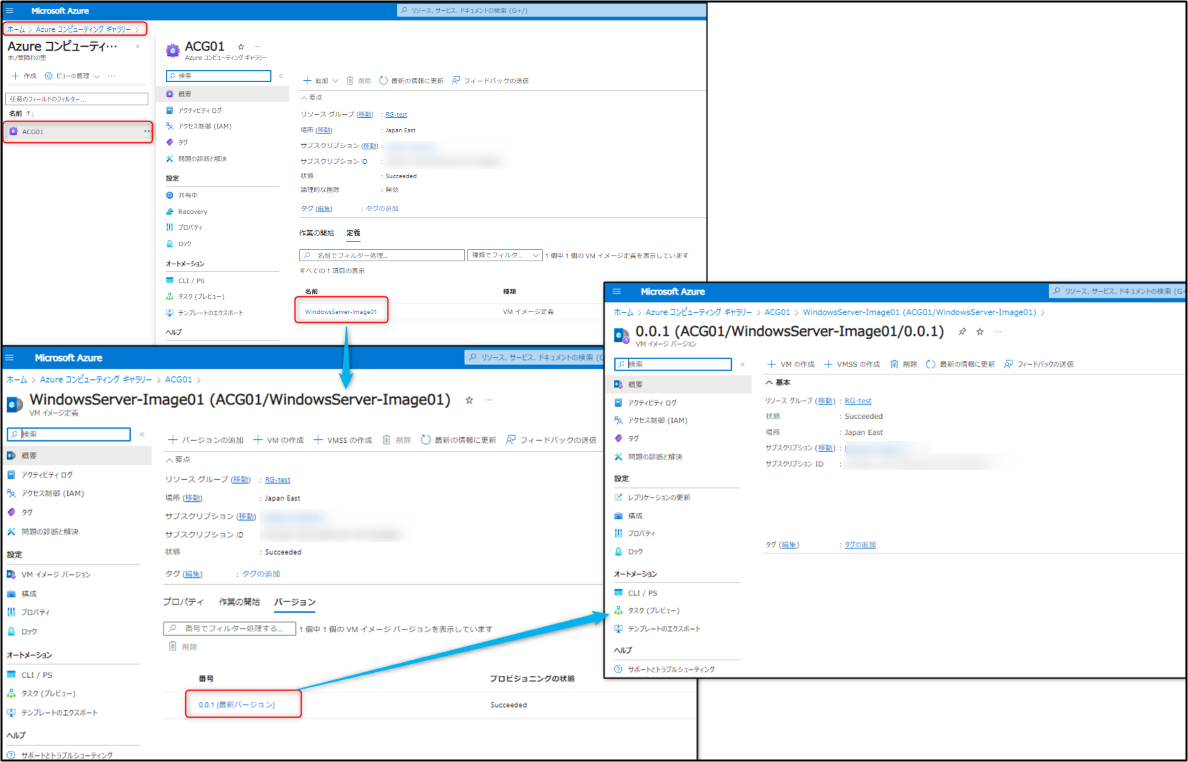The image size is (1188, 762).
Task: Click the 任意のフィールドのフィルター box in the gallery list
Action: coord(77,99)
